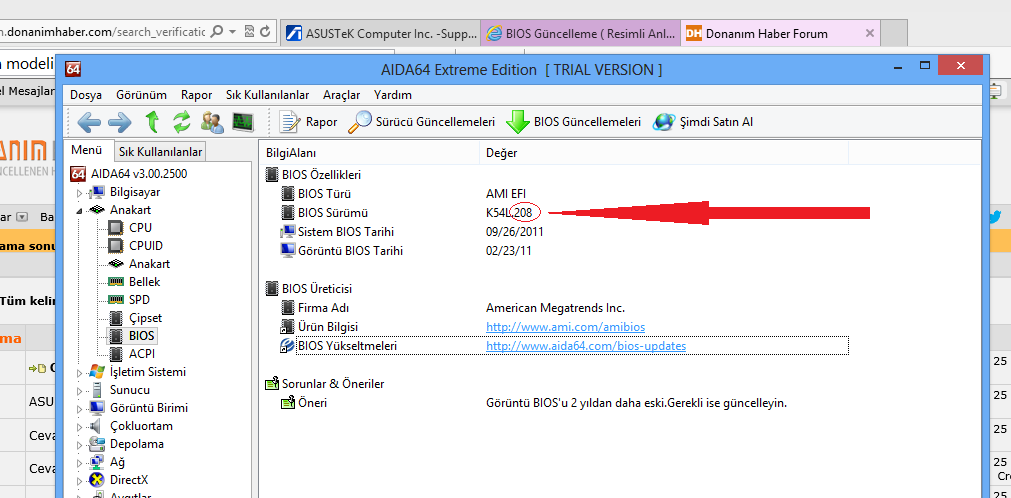
Task: Click Şimdi Satın Al purchase button
Action: pyautogui.click(x=703, y=121)
